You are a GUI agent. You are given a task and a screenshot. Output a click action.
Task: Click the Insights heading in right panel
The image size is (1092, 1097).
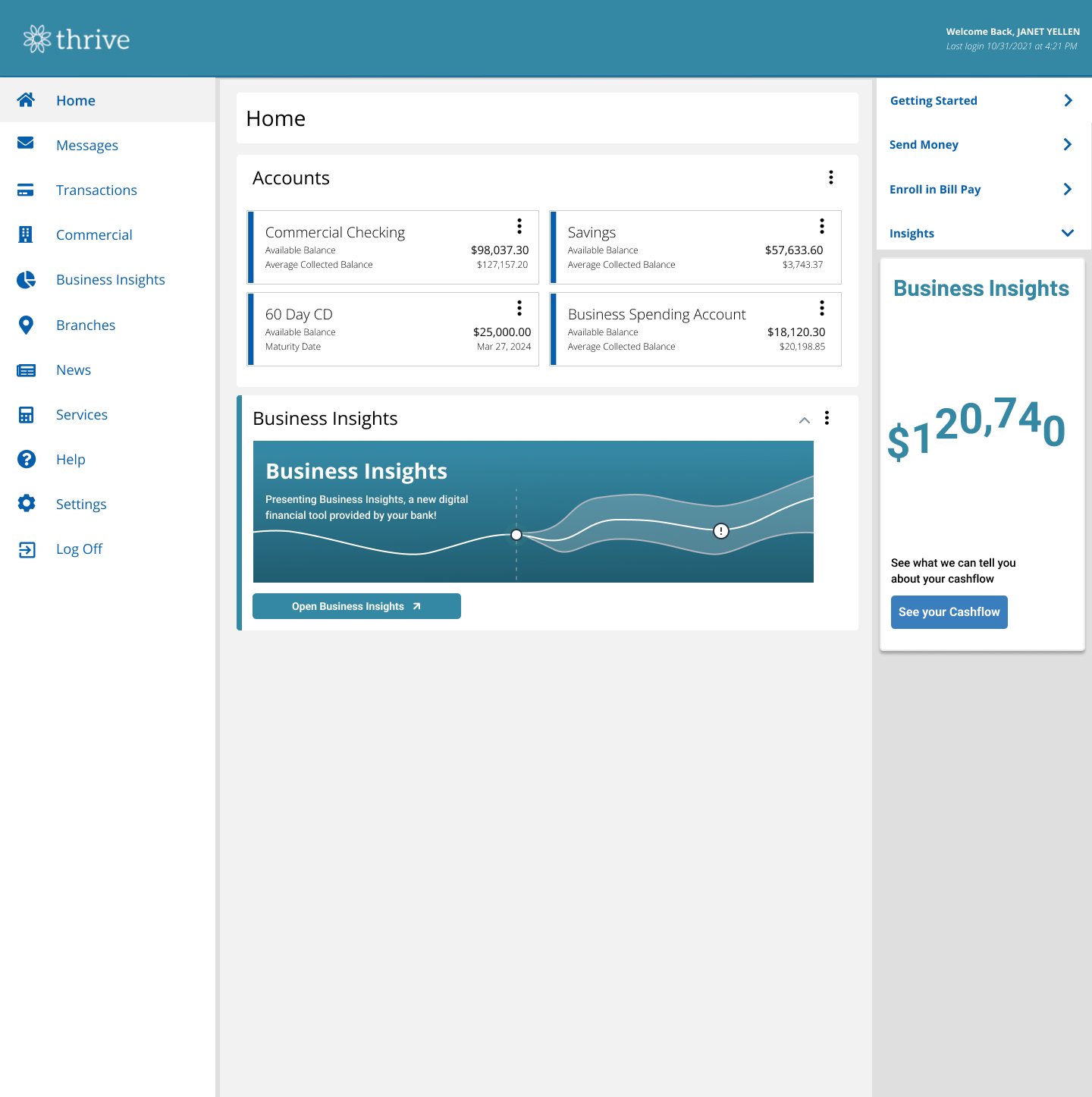coord(912,233)
